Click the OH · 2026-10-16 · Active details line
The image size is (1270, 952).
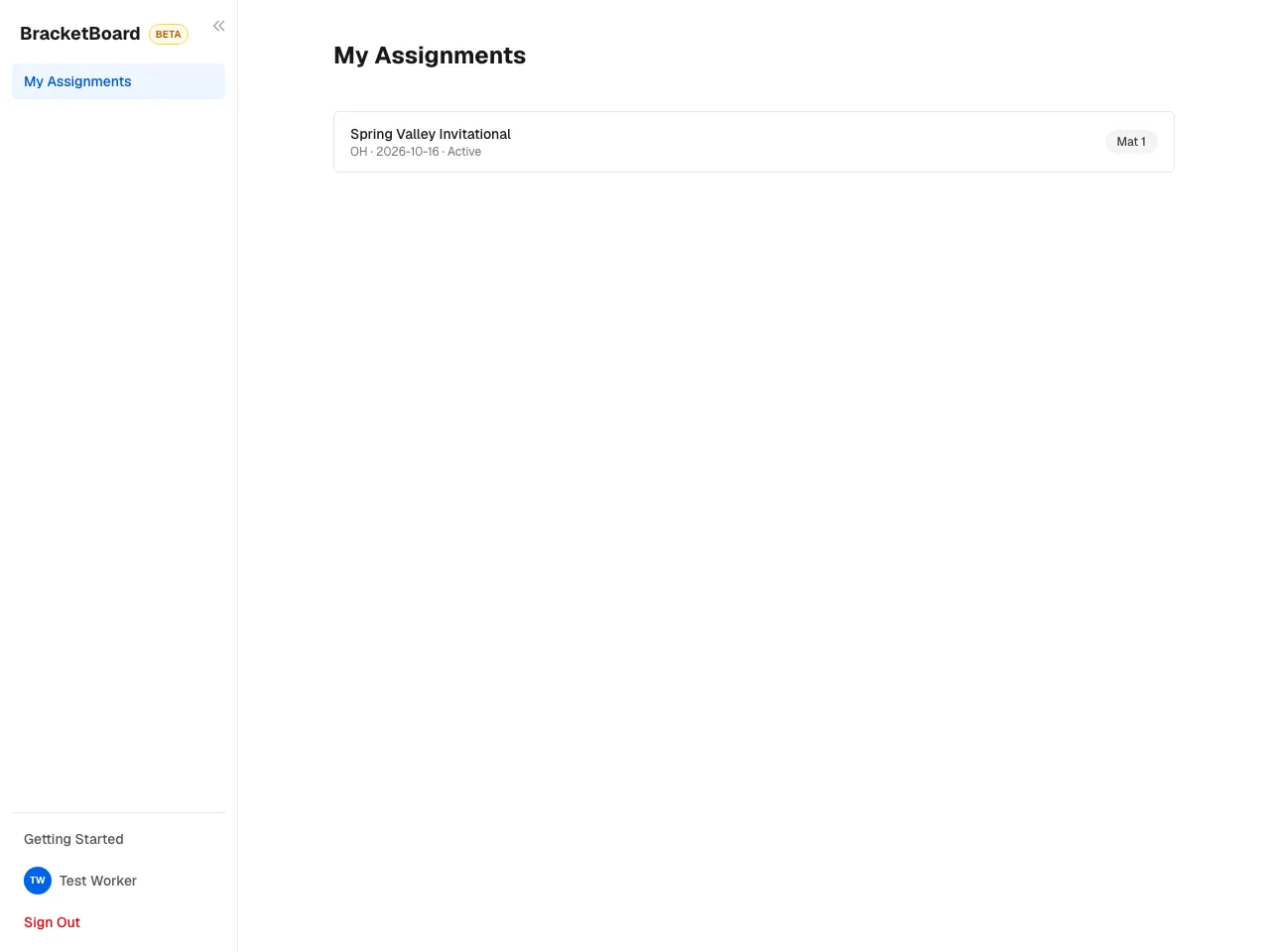click(416, 152)
